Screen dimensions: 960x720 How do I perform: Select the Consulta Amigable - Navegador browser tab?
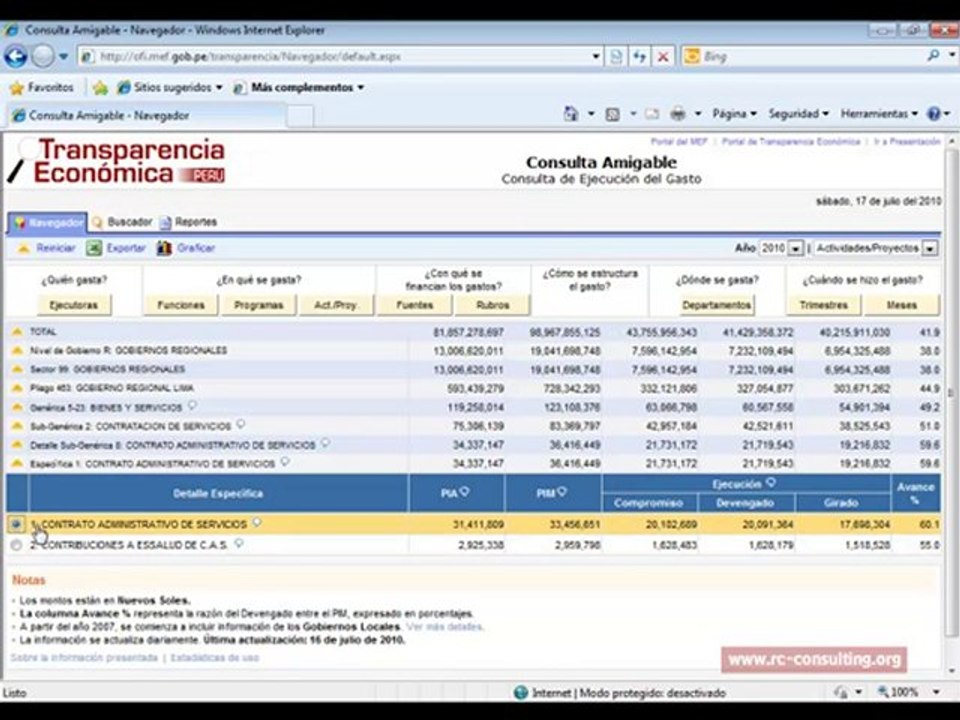[146, 115]
